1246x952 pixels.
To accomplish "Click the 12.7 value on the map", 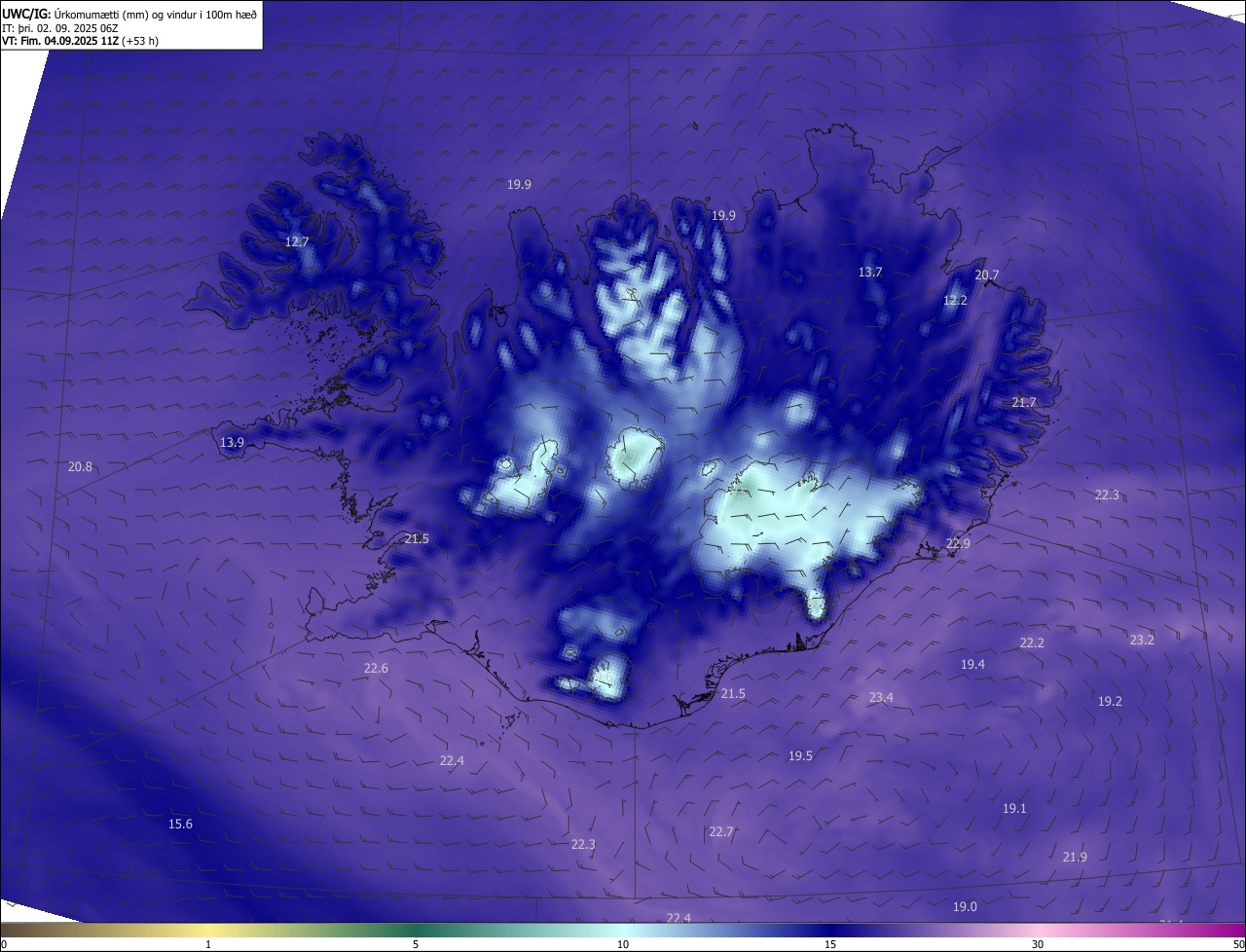I will [297, 241].
